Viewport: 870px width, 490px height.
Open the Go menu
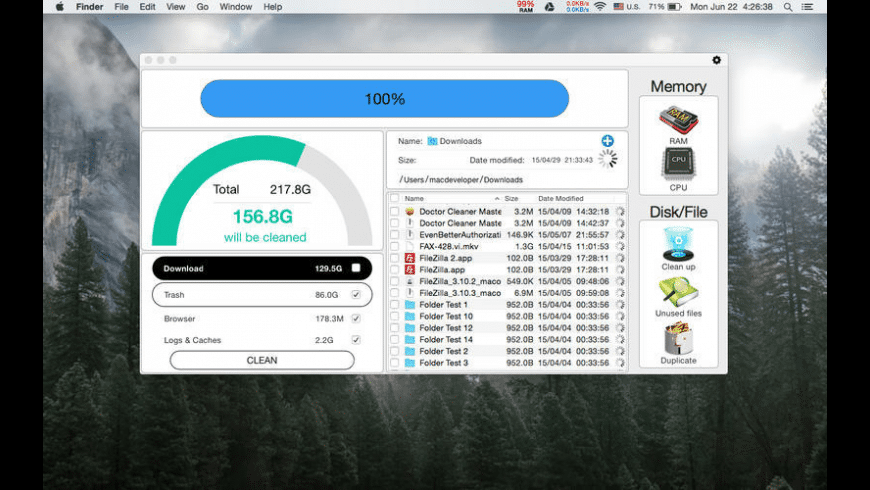tap(202, 7)
